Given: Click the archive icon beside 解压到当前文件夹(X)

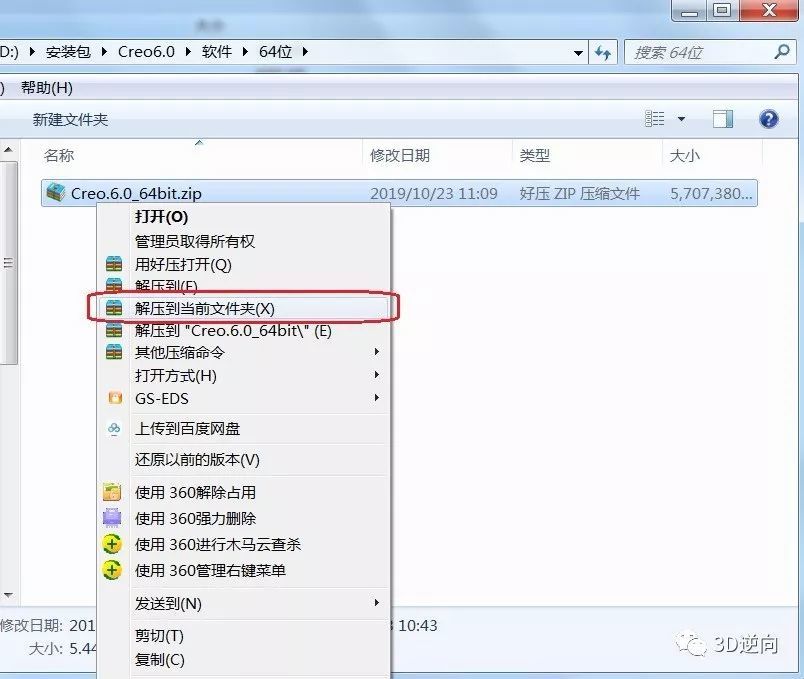Looking at the screenshot, I should click(x=114, y=308).
